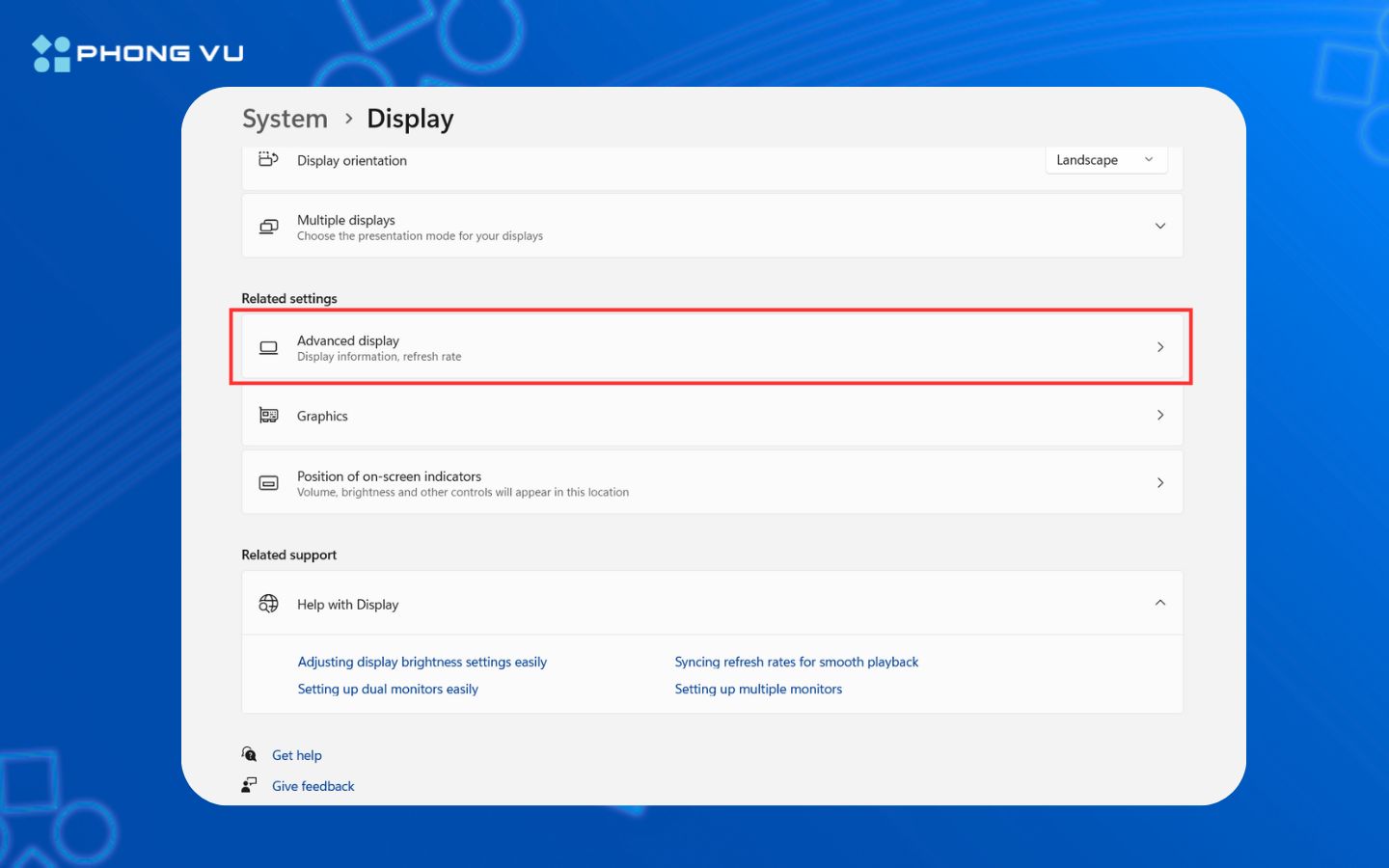The width and height of the screenshot is (1389, 868).
Task: Open Adjusting display brightness settings easily
Action: (422, 662)
